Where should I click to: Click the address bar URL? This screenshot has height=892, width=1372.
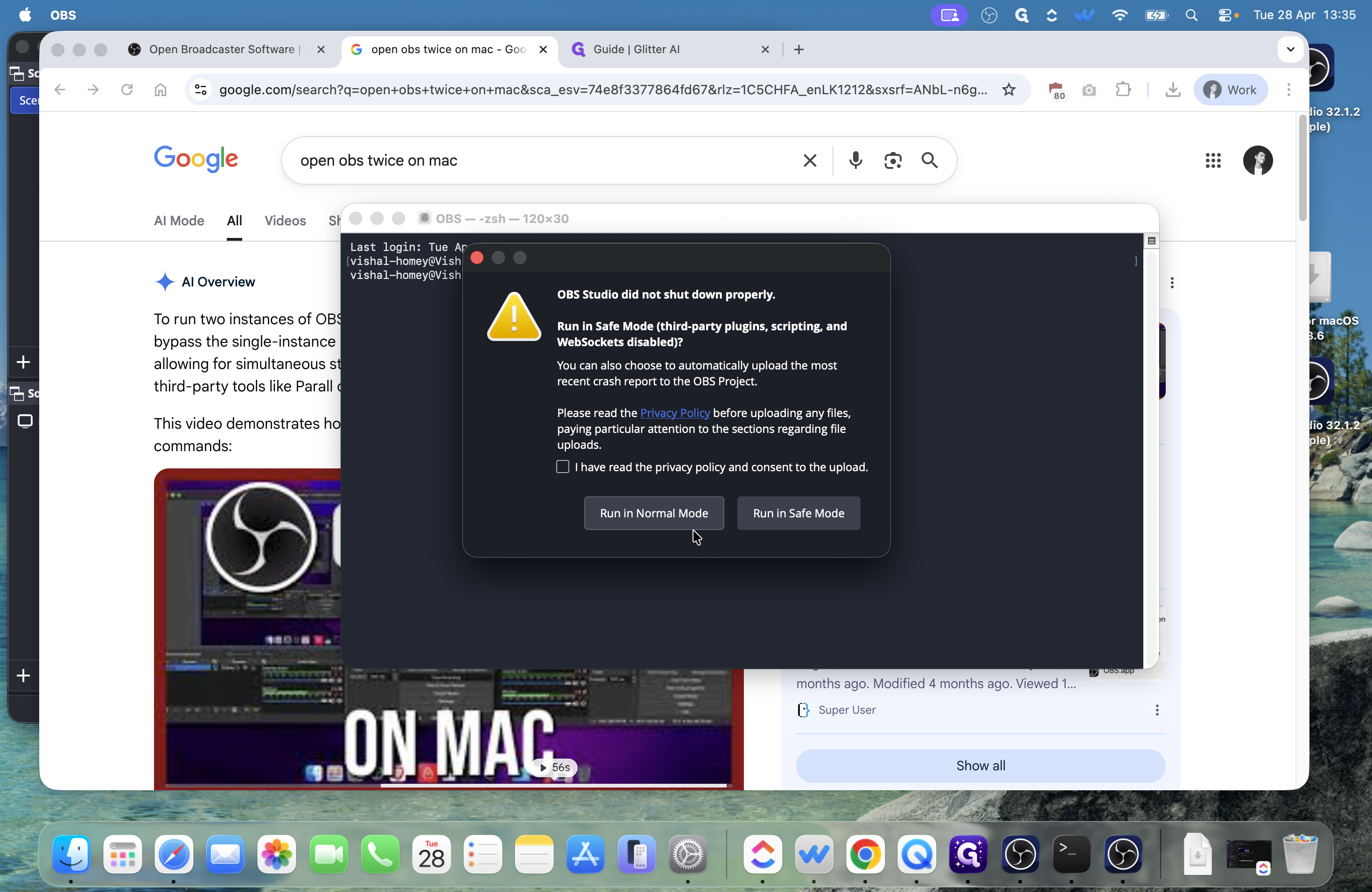click(603, 90)
